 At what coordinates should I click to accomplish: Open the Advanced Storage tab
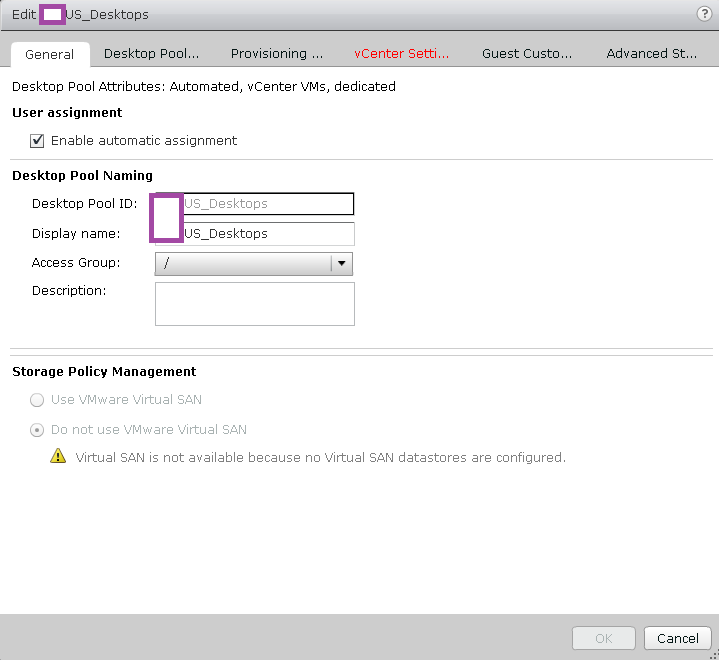(652, 54)
